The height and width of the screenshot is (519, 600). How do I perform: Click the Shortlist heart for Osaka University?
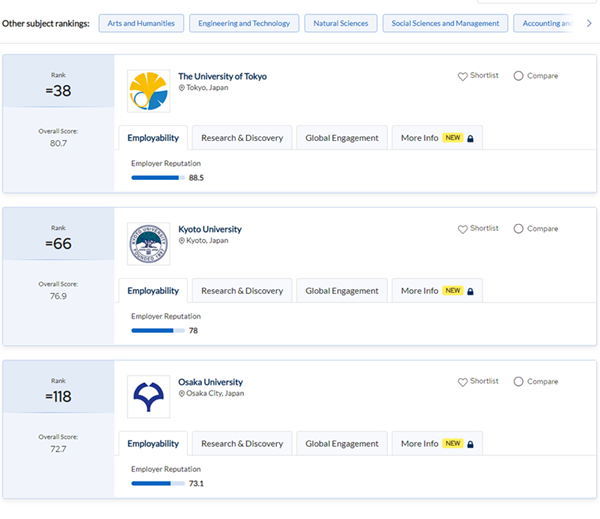(x=463, y=382)
